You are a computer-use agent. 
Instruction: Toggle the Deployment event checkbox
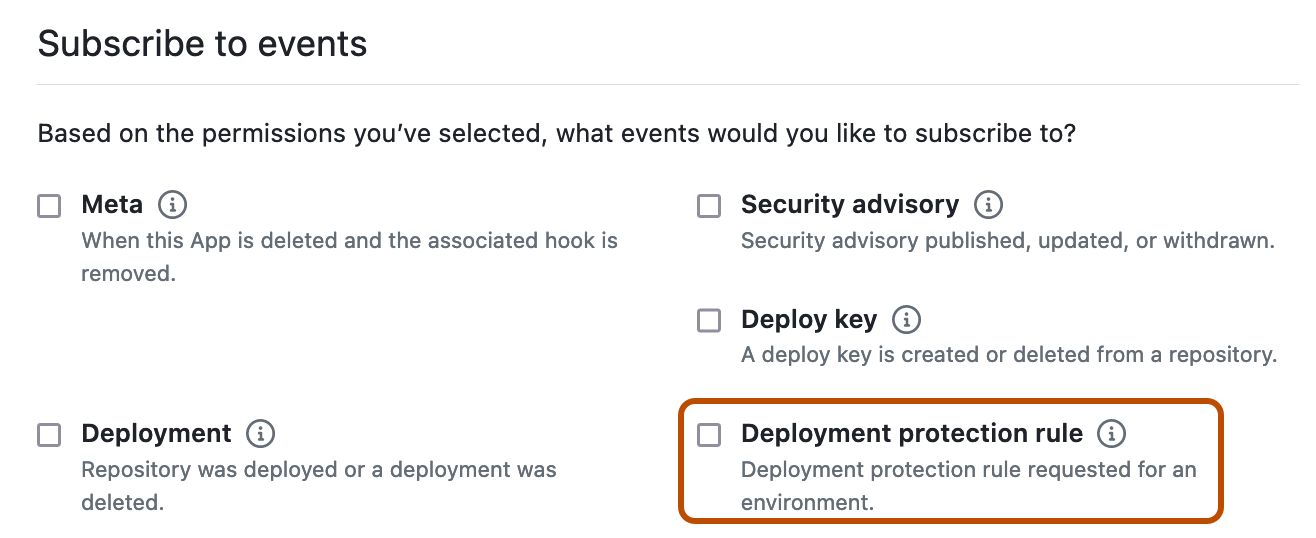point(49,435)
